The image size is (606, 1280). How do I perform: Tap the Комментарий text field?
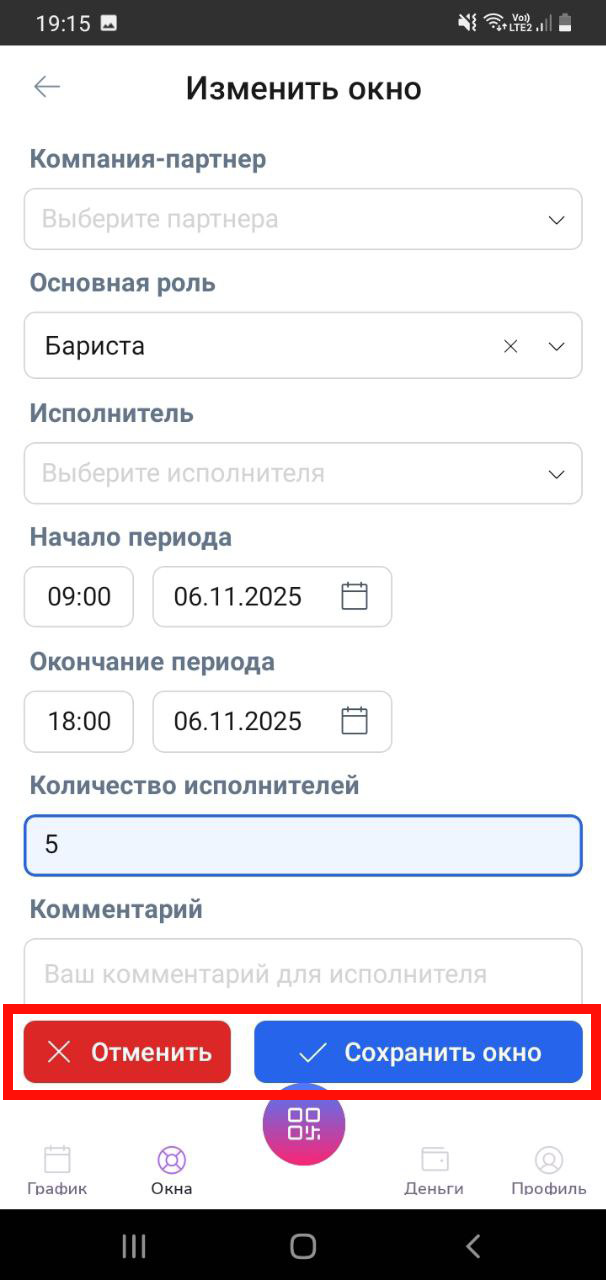(303, 972)
